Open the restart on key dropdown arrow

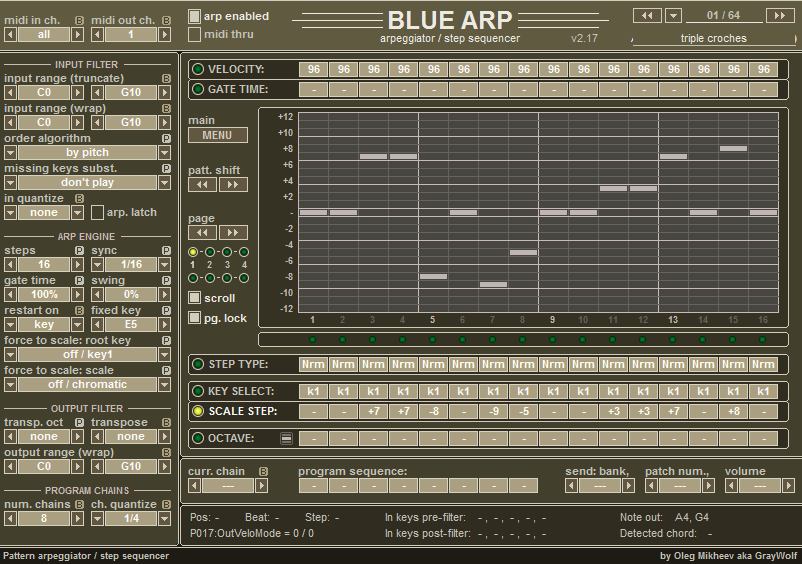[77, 324]
